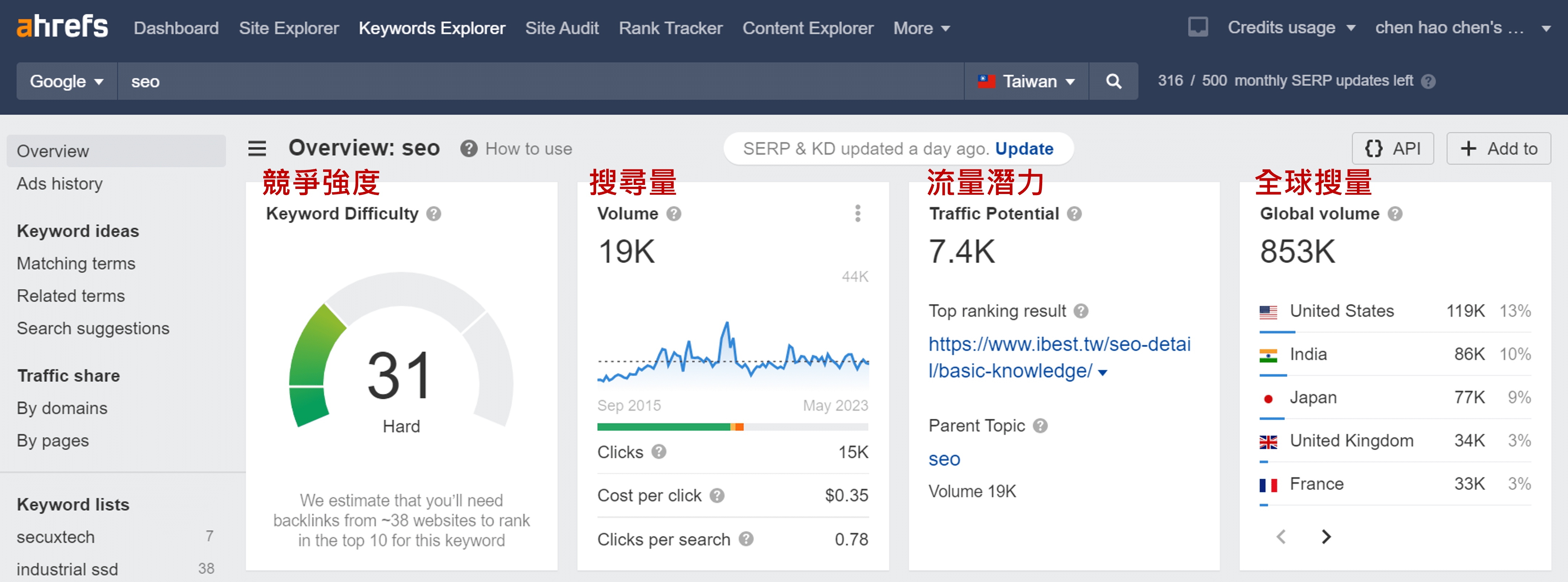This screenshot has width=1568, height=582.
Task: Click the Update SERP link
Action: tap(1024, 149)
